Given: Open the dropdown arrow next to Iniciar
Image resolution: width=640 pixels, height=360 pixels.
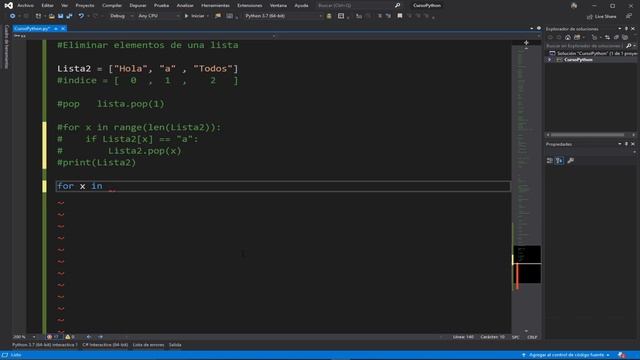Looking at the screenshot, I should [x=208, y=16].
